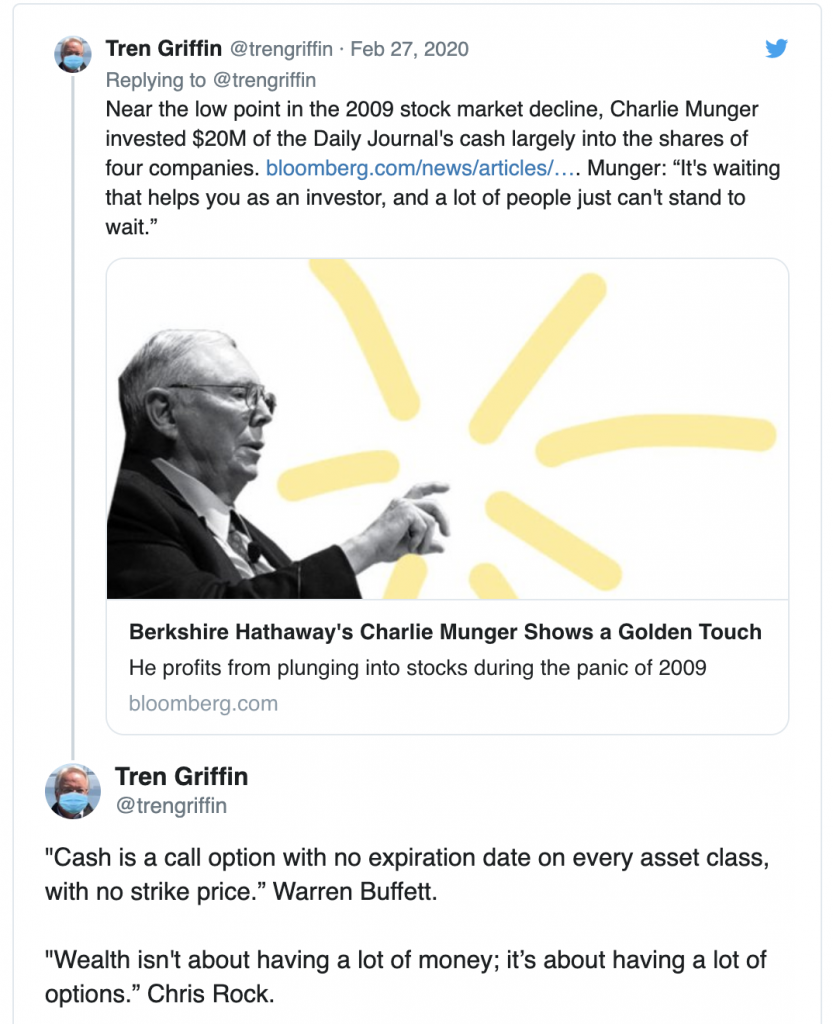Open Tren Griffin's name in the top tweet
This screenshot has height=1024, width=833.
click(x=164, y=49)
